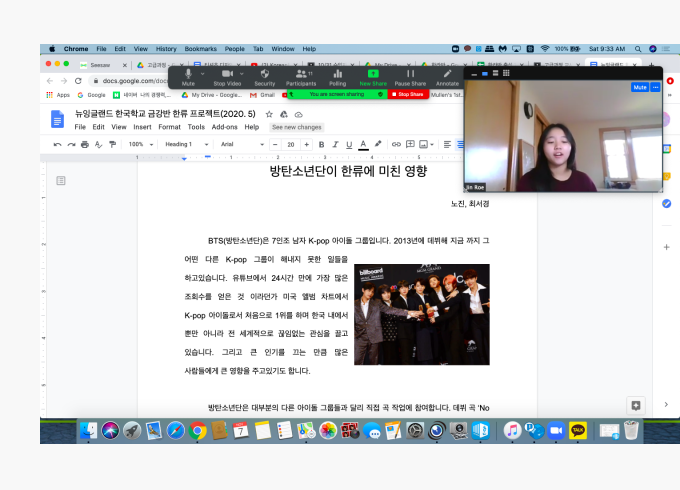This screenshot has width=680, height=490.
Task: Click the Undo arrow in Docs toolbar
Action: click(x=57, y=144)
